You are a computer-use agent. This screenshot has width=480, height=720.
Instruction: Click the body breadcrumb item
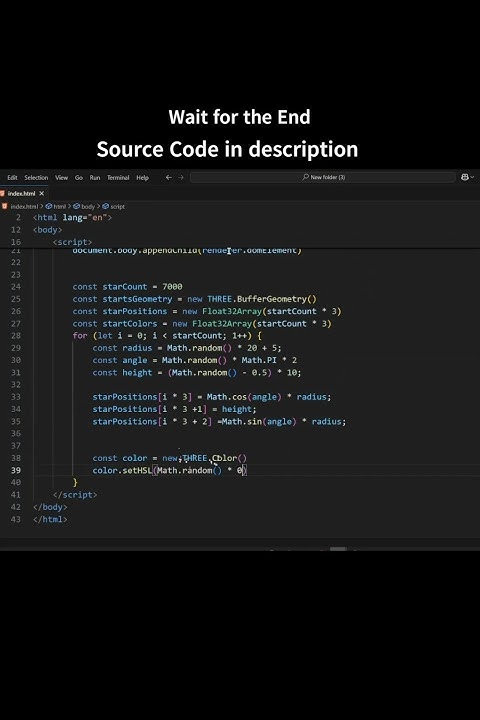[88, 207]
